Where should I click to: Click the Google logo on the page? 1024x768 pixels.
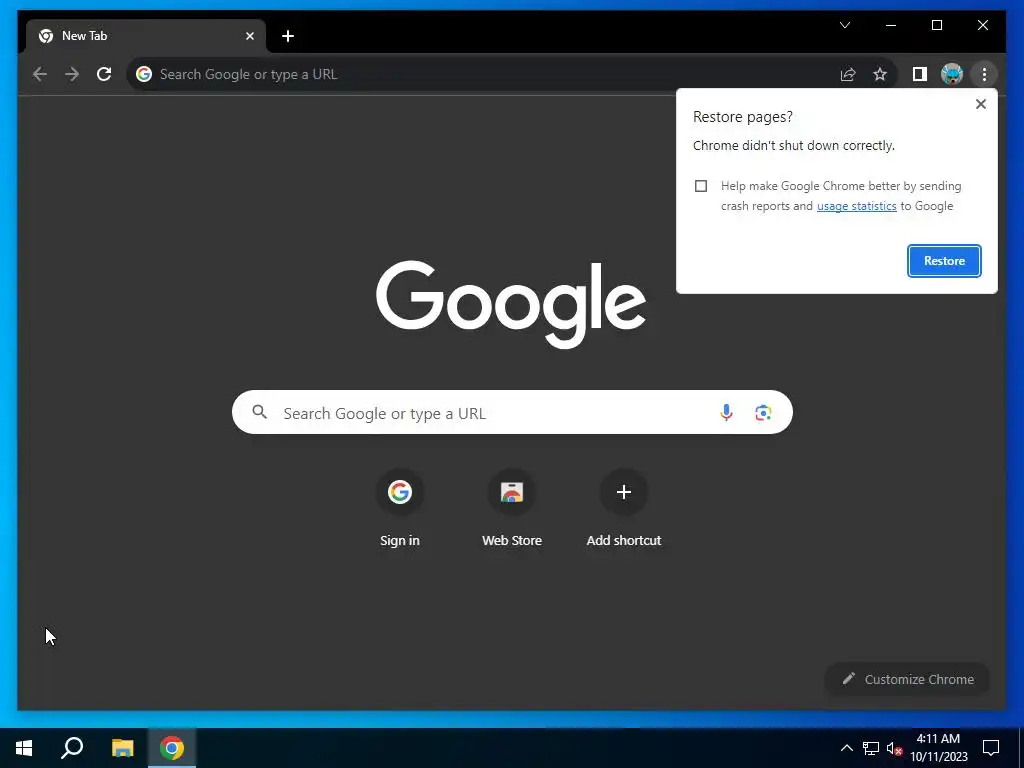click(511, 304)
